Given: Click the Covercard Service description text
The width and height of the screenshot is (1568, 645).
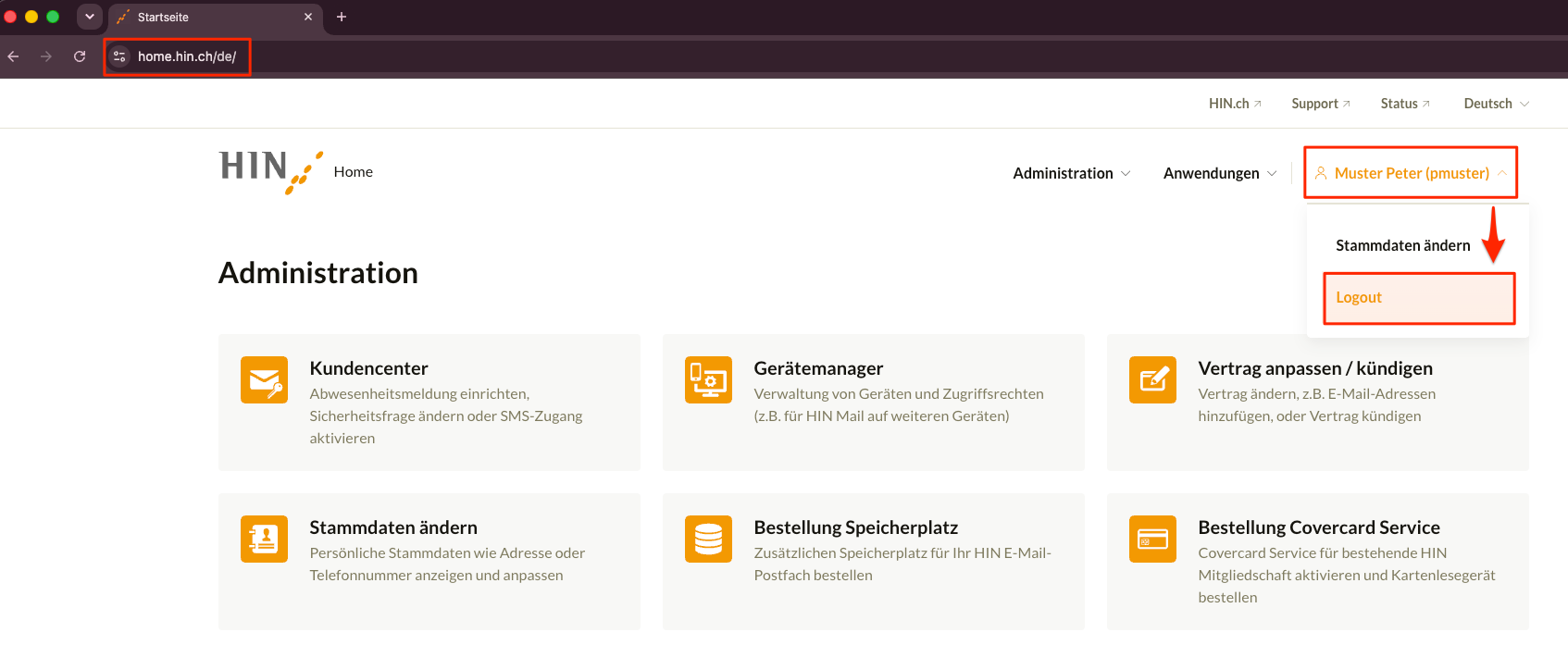Looking at the screenshot, I should click(x=1347, y=575).
